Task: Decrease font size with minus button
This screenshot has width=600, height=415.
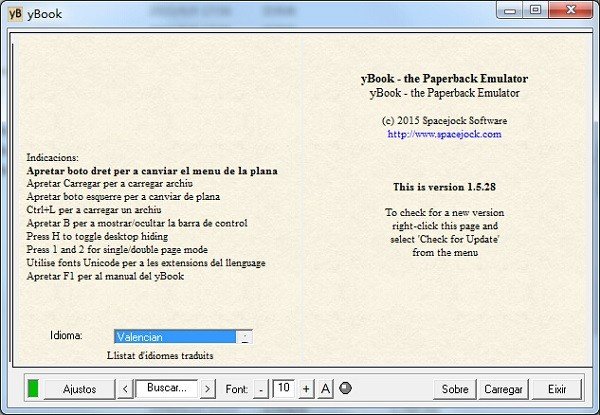Action: 261,389
